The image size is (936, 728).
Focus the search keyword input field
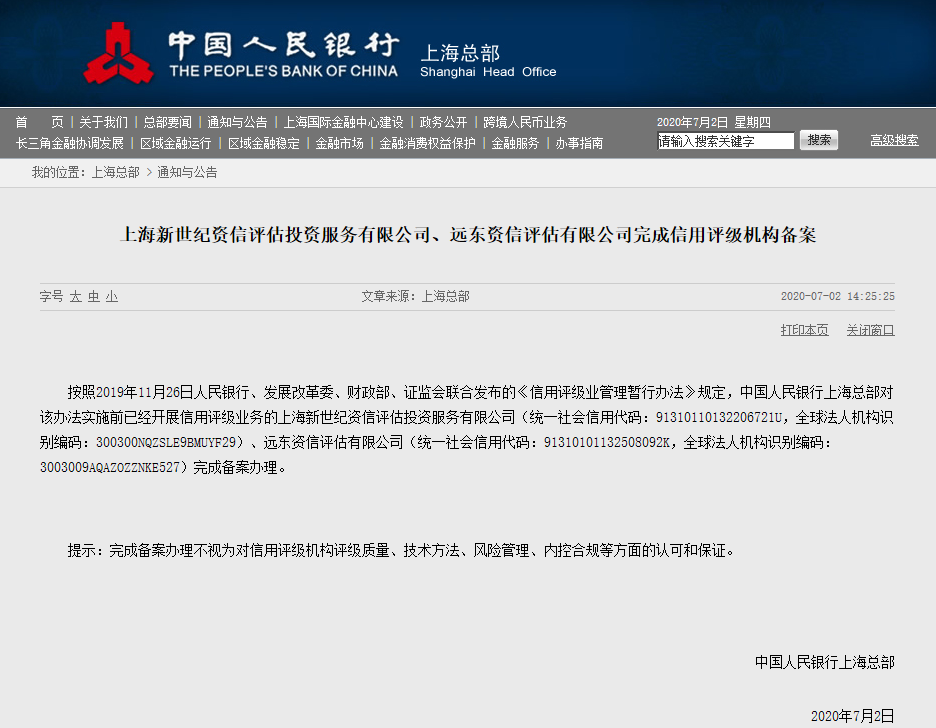tap(725, 141)
